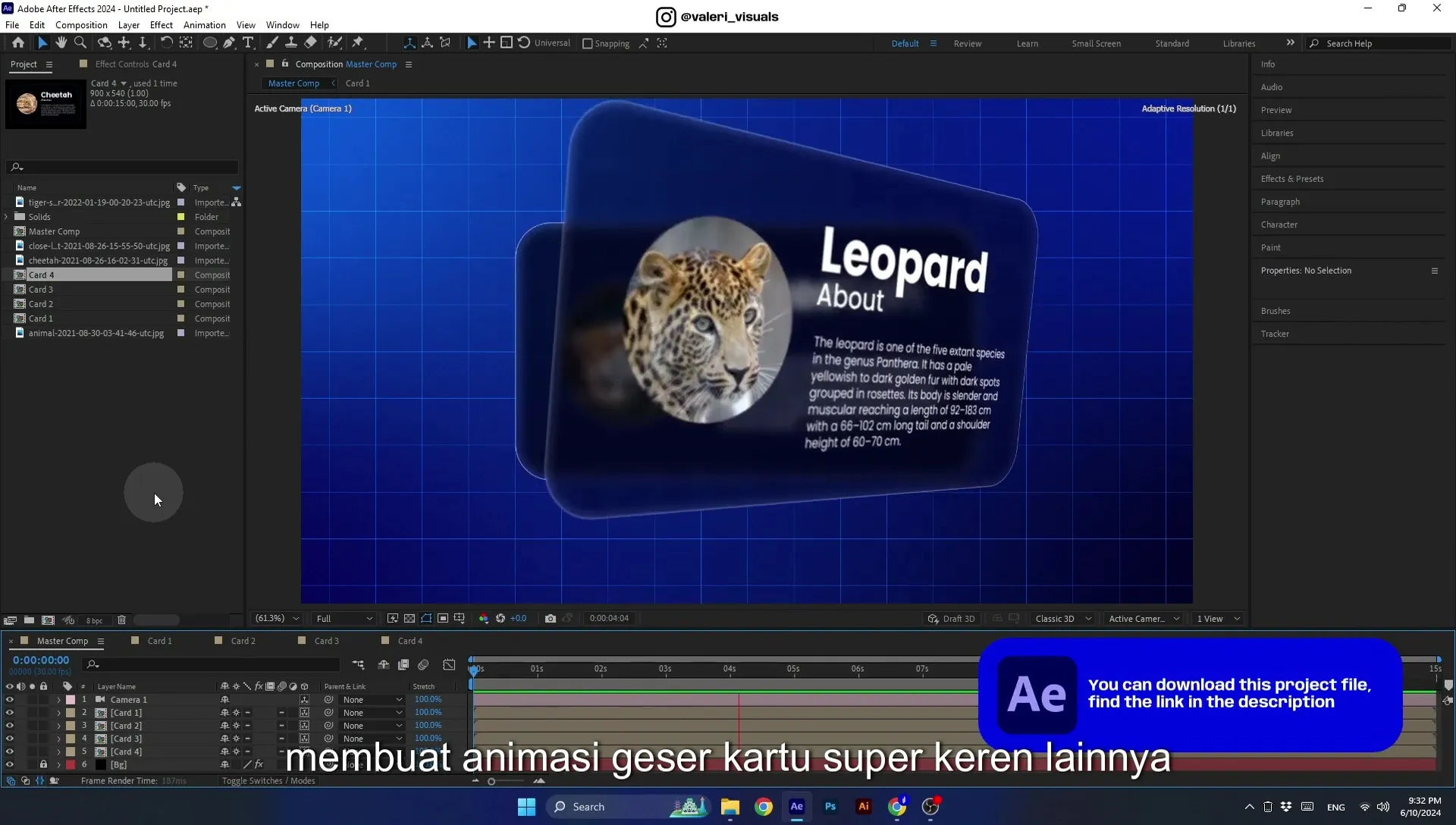Select the Ellipse shape tool
This screenshot has width=1456, height=825.
click(210, 43)
